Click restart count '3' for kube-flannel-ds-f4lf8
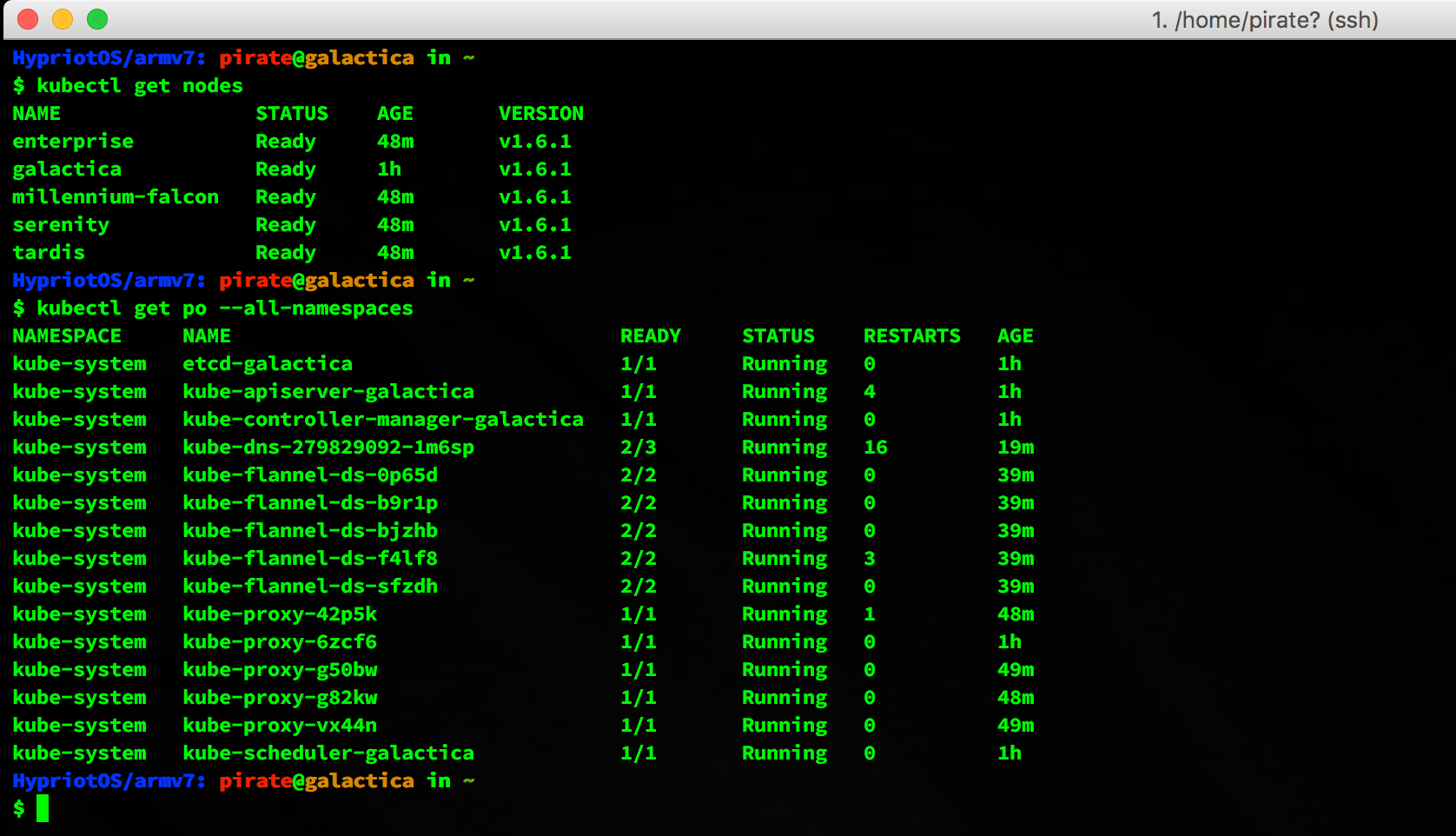The image size is (1456, 836). tap(870, 559)
